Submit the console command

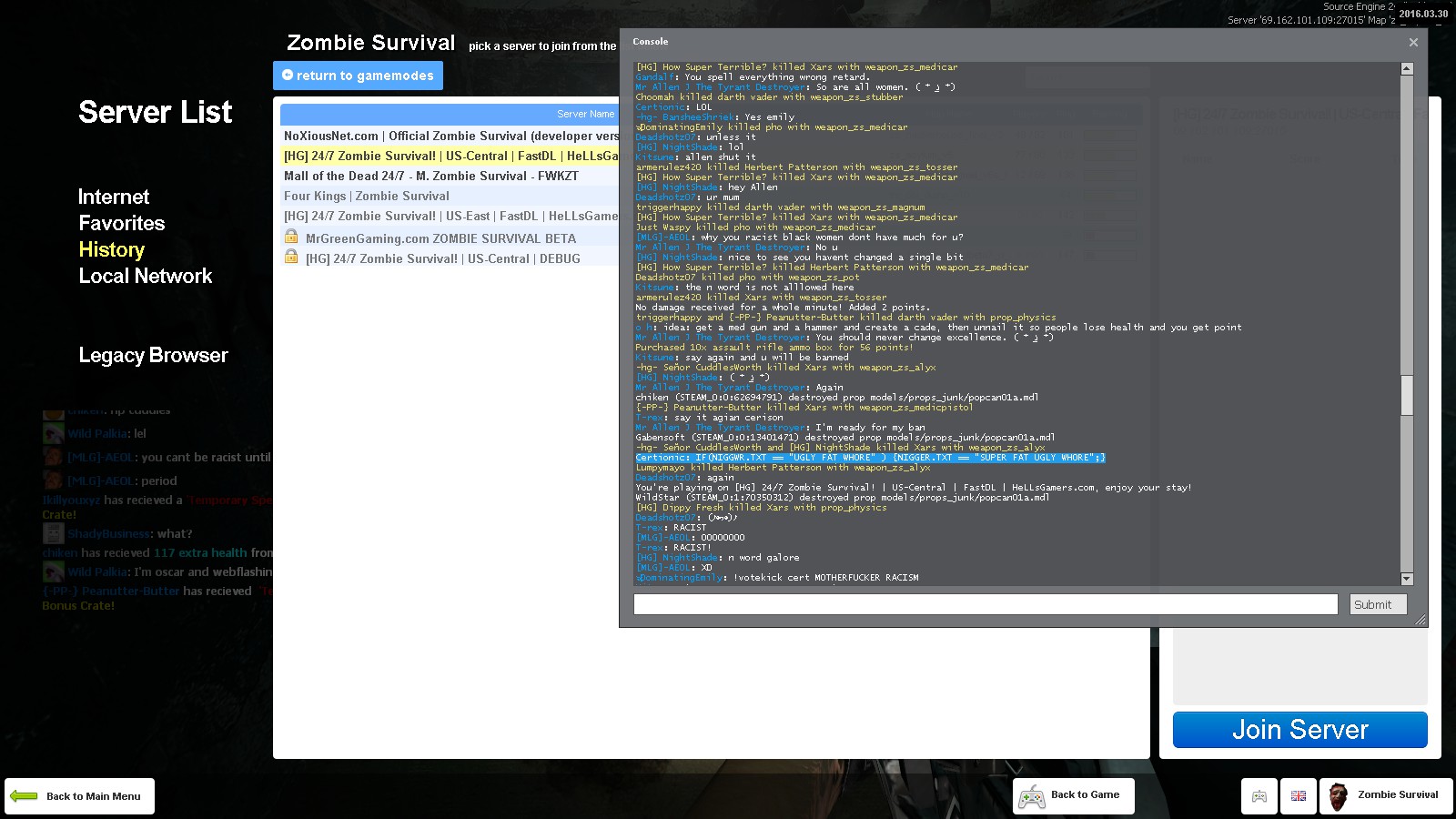1378,604
